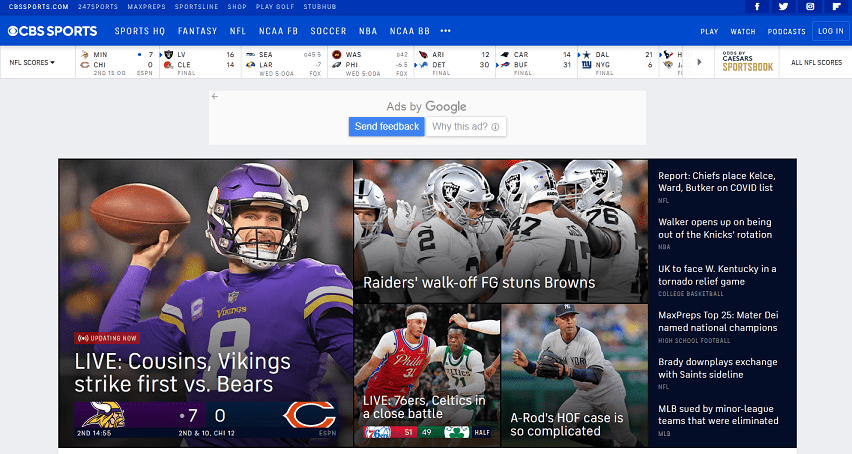Click the Bears logo in live score banner
The width and height of the screenshot is (852, 454).
coord(309,415)
